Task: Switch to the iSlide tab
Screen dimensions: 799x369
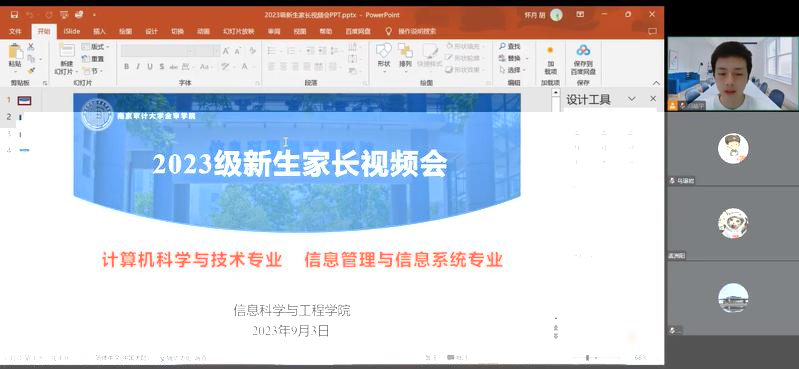Action: point(72,32)
